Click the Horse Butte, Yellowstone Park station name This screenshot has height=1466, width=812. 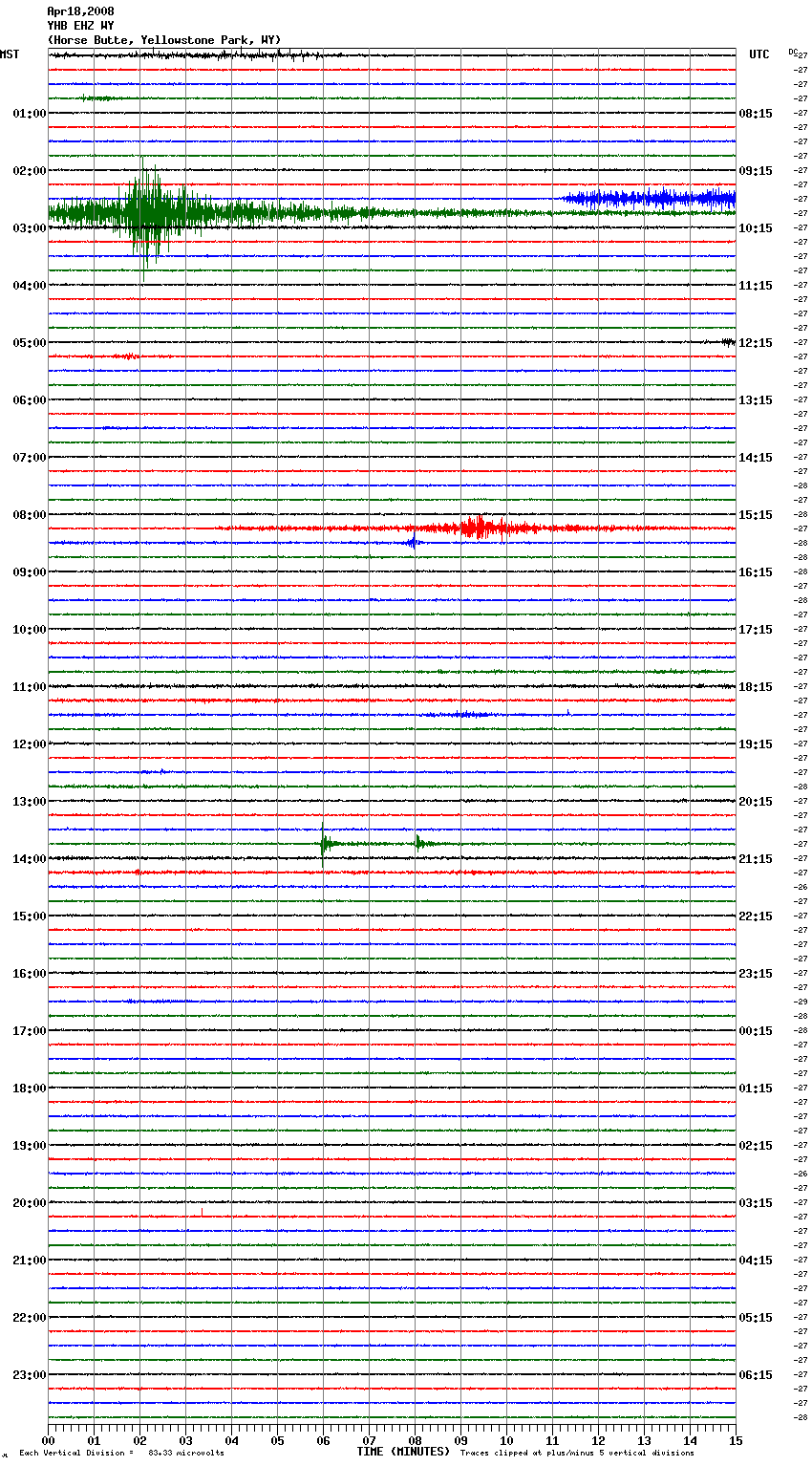point(164,40)
